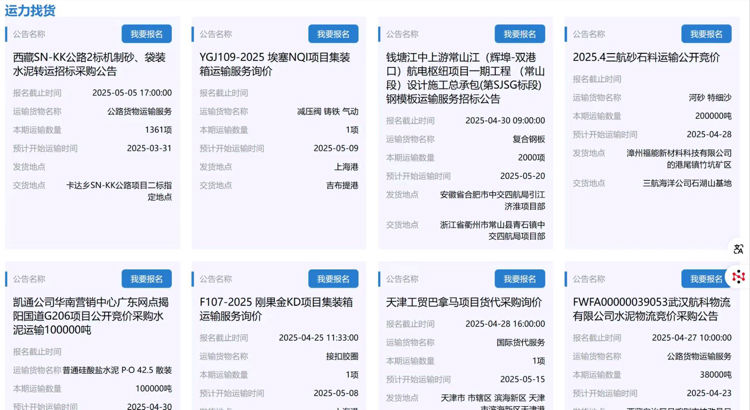This screenshot has width=750, height=410.
Task: Open title YGJ109-2025 埃塞NQI项目集装箱运输服务询价
Action: [x=275, y=64]
